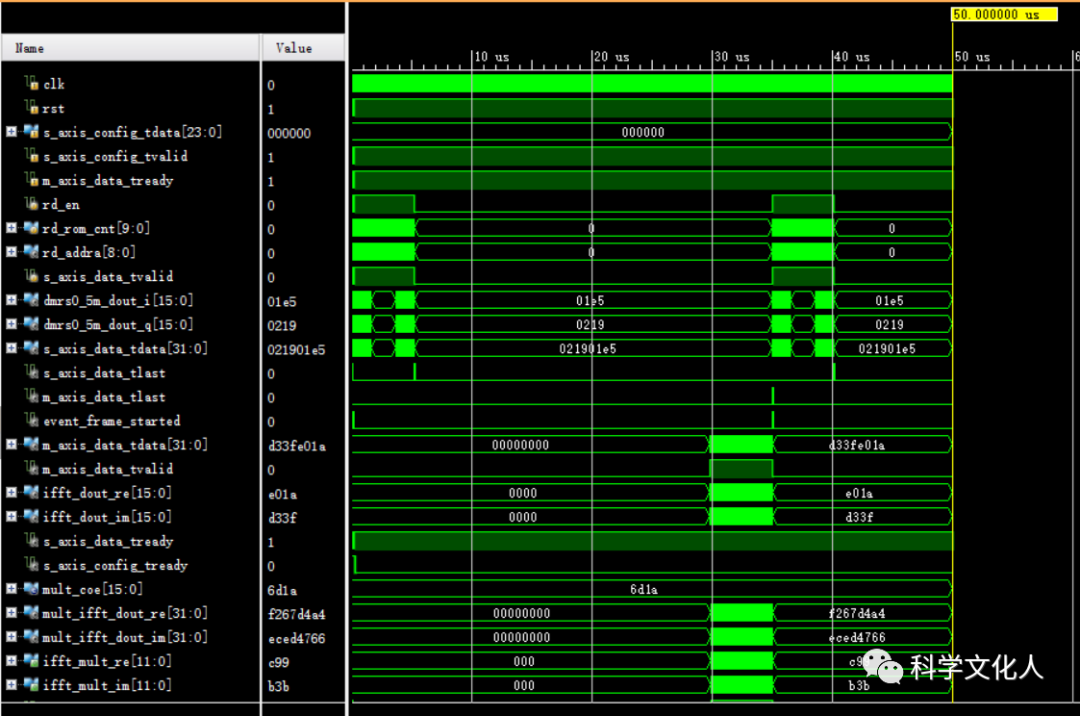Click the mult_coe bus icon
This screenshot has width=1080, height=716.
30,589
